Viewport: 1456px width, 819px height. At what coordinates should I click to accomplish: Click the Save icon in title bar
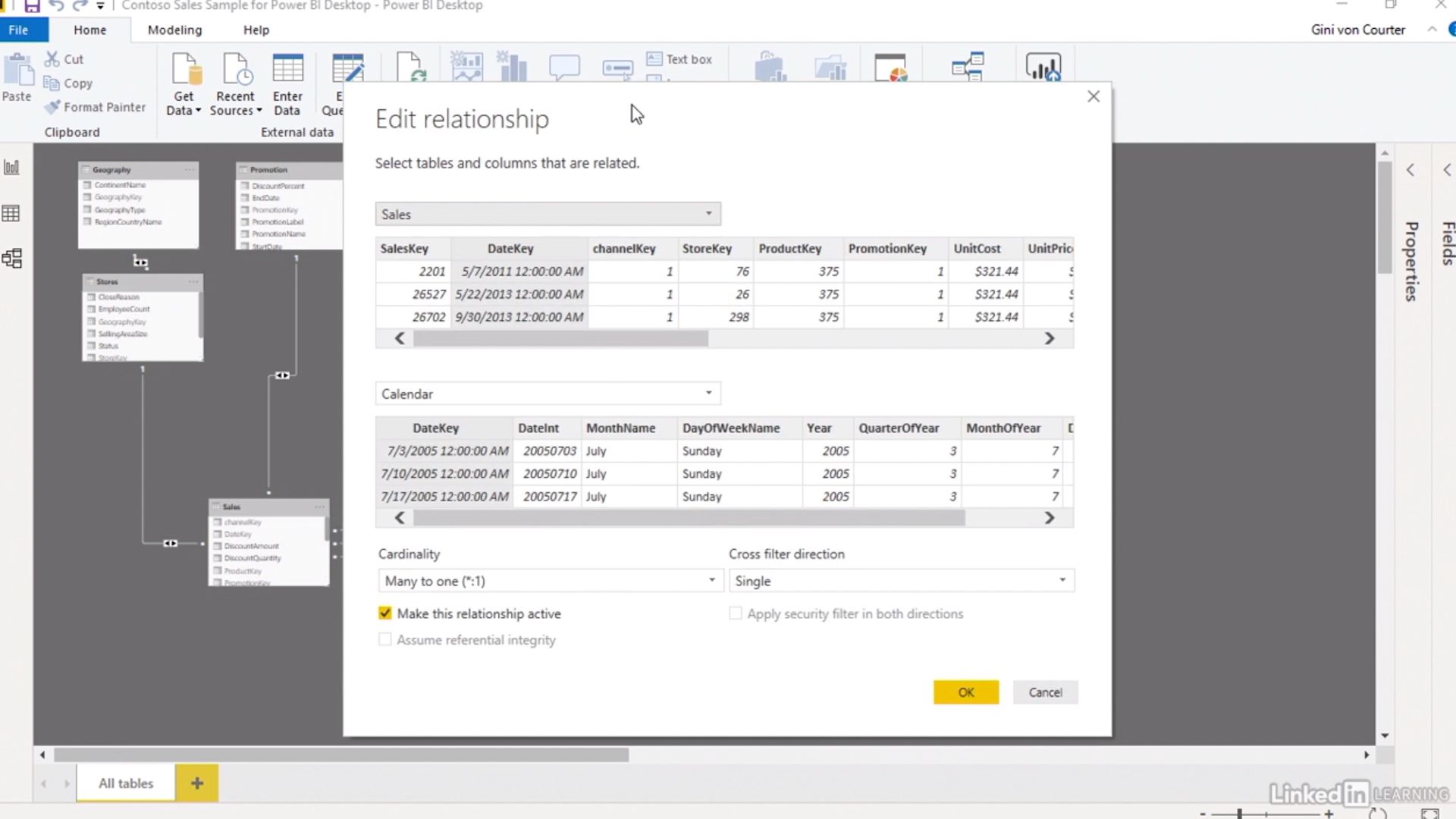pos(32,6)
